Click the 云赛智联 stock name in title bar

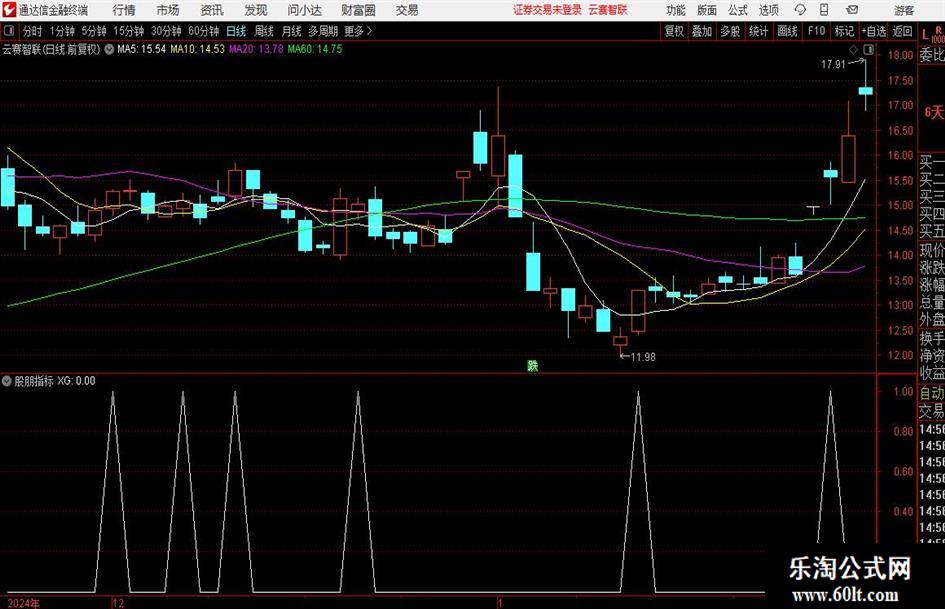click(608, 10)
